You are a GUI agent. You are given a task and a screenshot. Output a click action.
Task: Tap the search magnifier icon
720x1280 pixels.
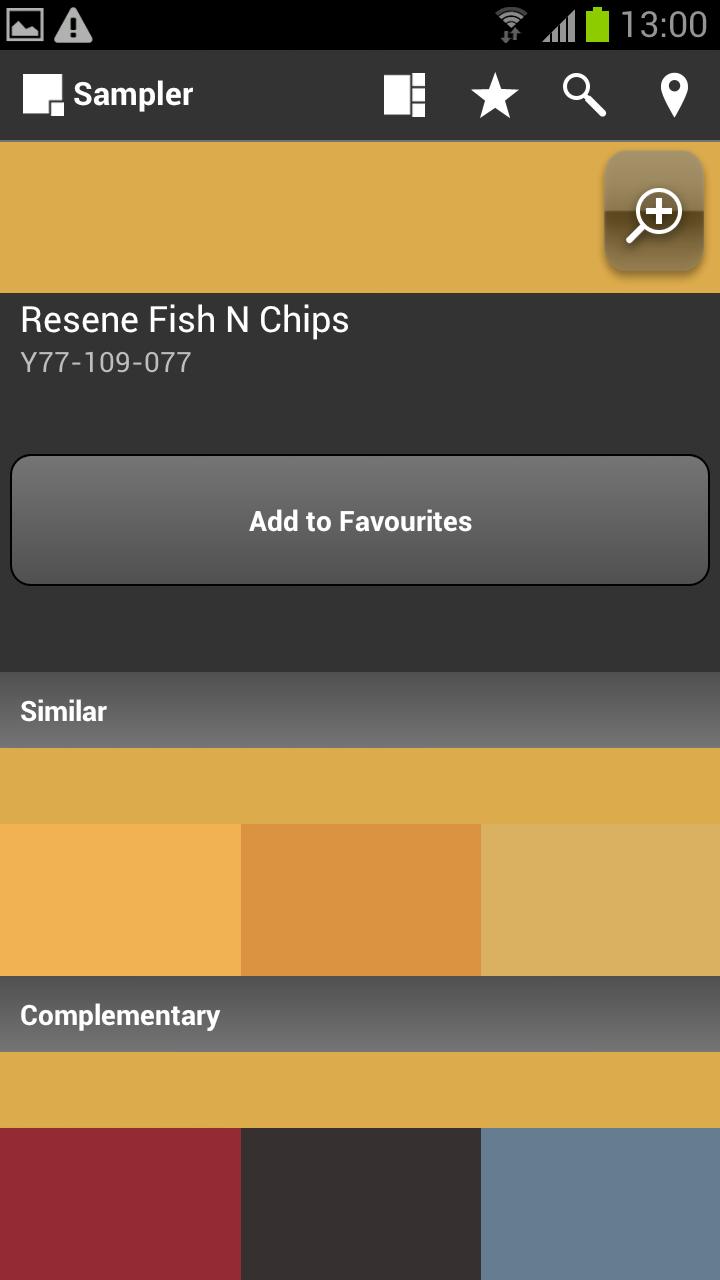click(x=584, y=94)
